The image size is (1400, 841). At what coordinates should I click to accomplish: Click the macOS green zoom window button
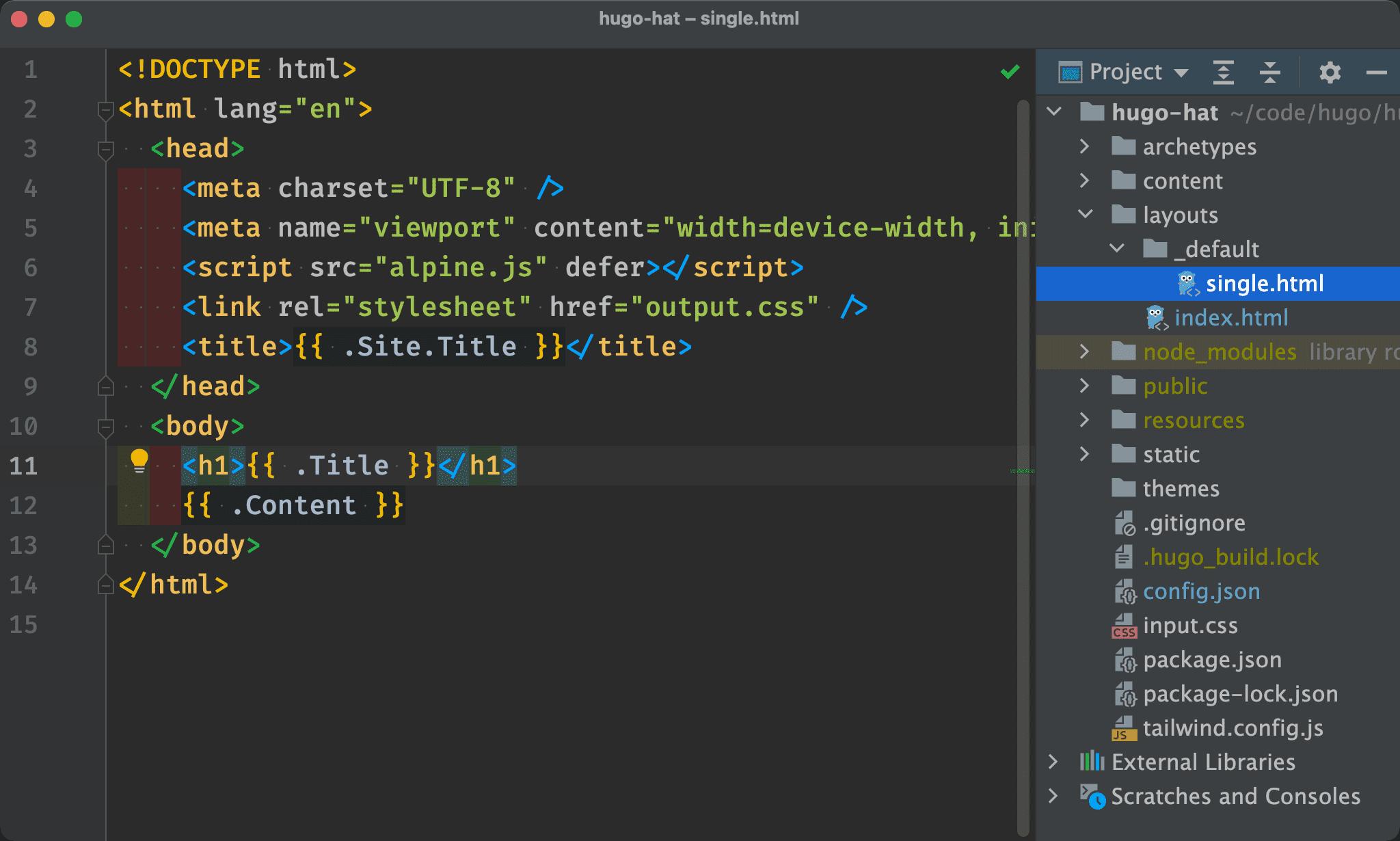[x=74, y=19]
